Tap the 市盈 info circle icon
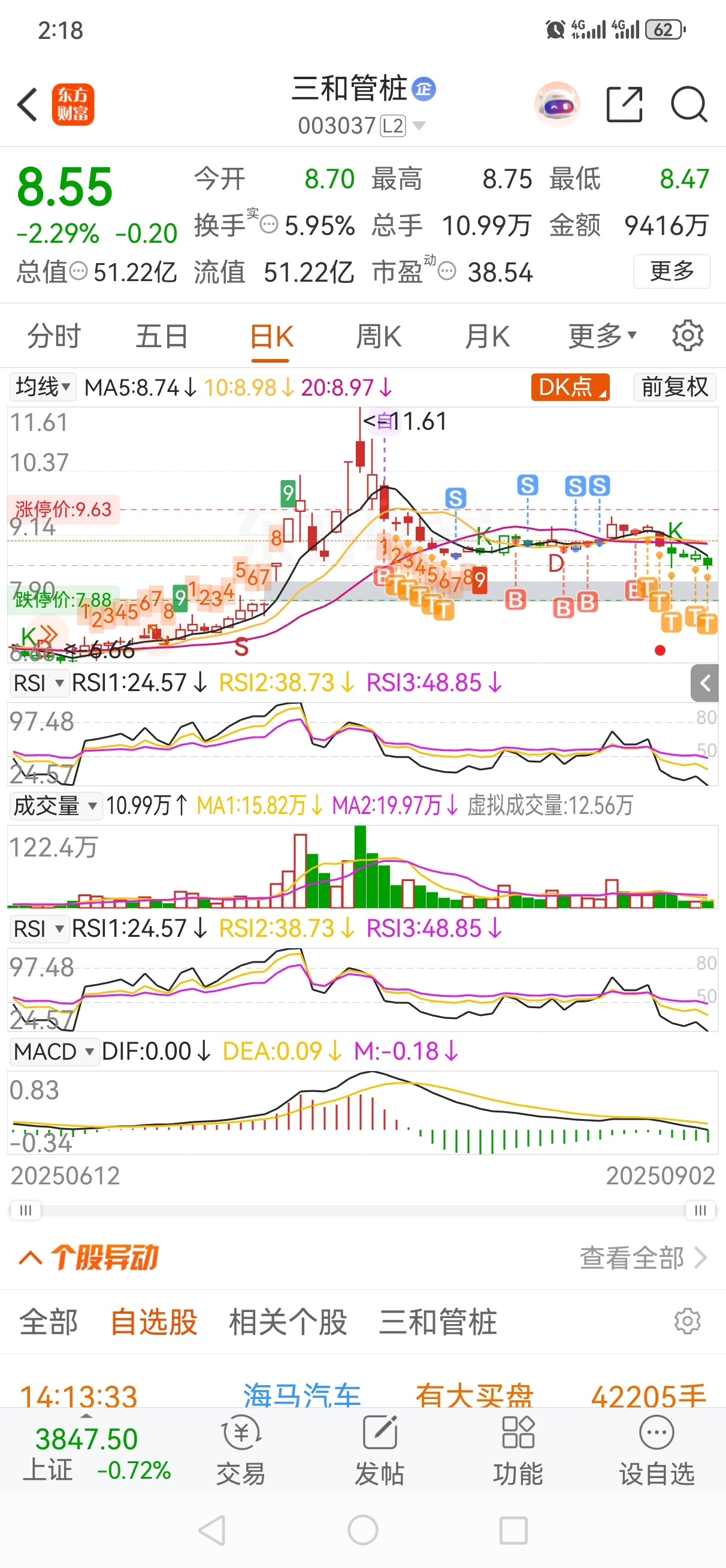This screenshot has height=1568, width=726. coord(447,271)
